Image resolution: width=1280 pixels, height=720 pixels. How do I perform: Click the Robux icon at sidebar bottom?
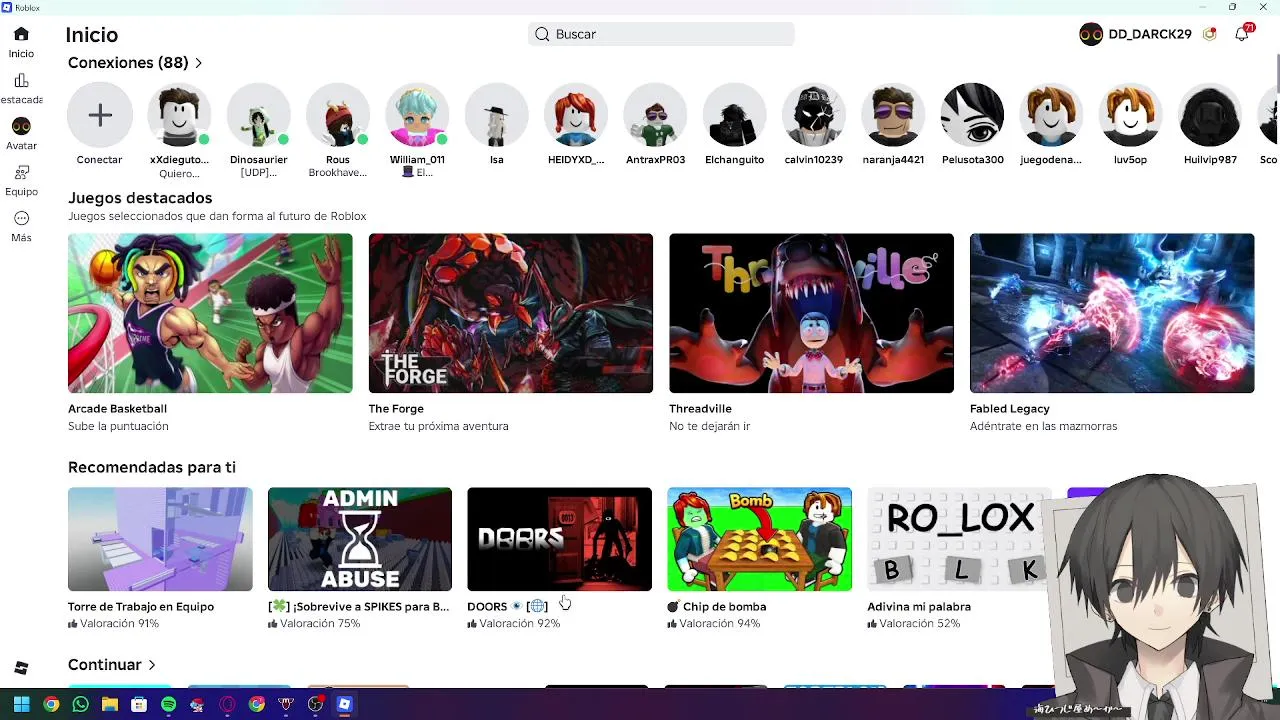21,668
